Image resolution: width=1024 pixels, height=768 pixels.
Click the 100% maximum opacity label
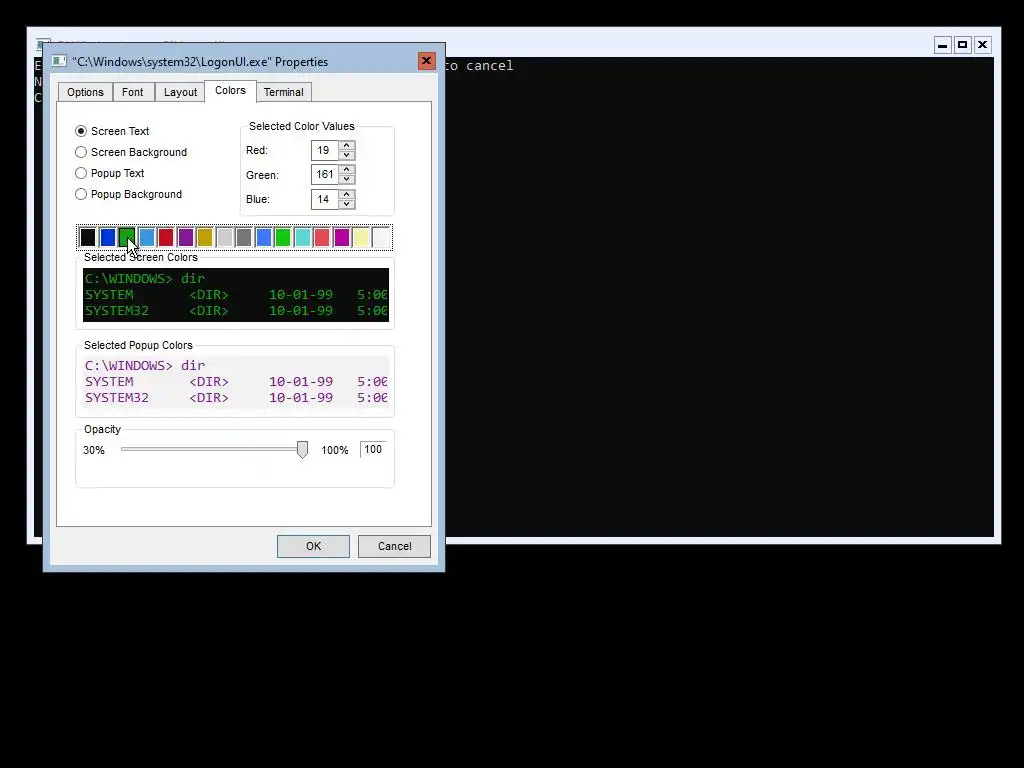[x=334, y=450]
